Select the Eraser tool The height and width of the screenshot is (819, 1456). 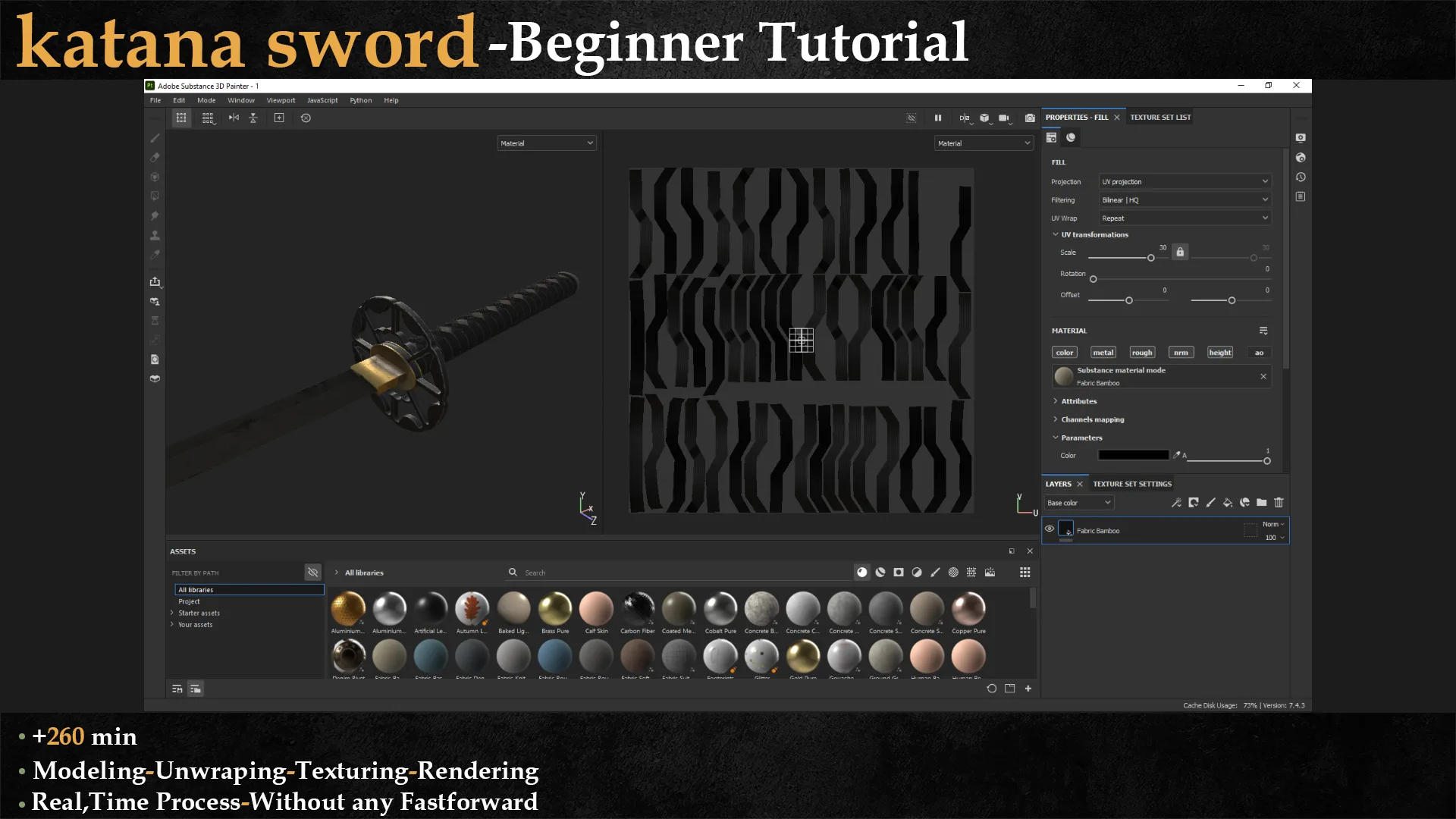click(155, 157)
